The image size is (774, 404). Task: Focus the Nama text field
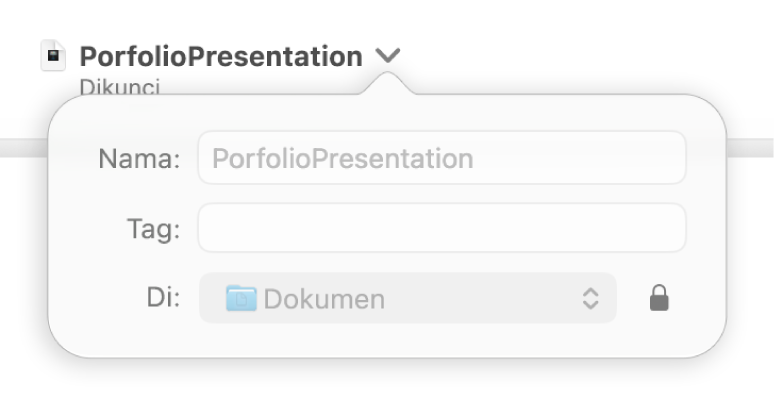point(442,158)
